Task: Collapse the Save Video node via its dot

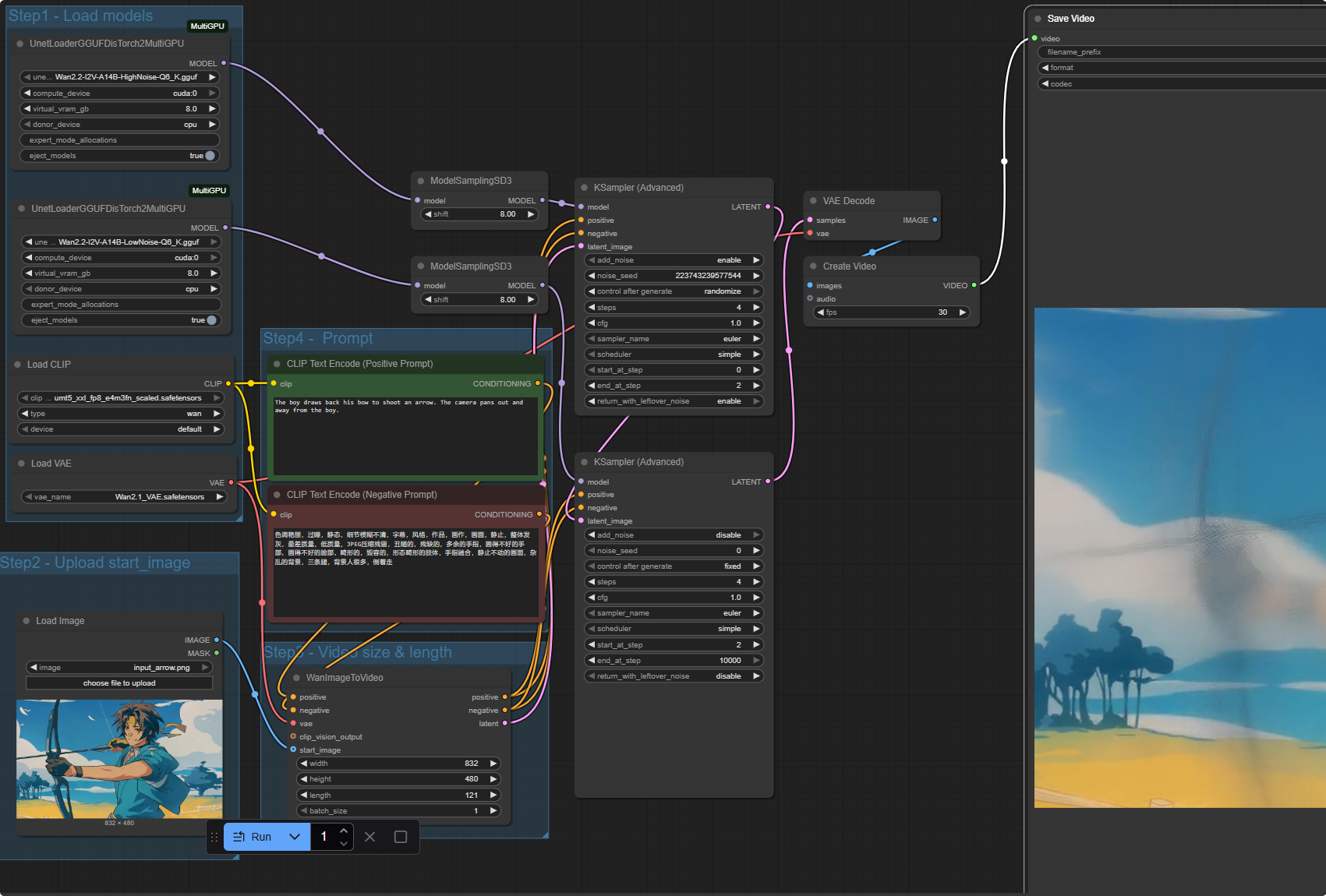Action: (x=1038, y=19)
